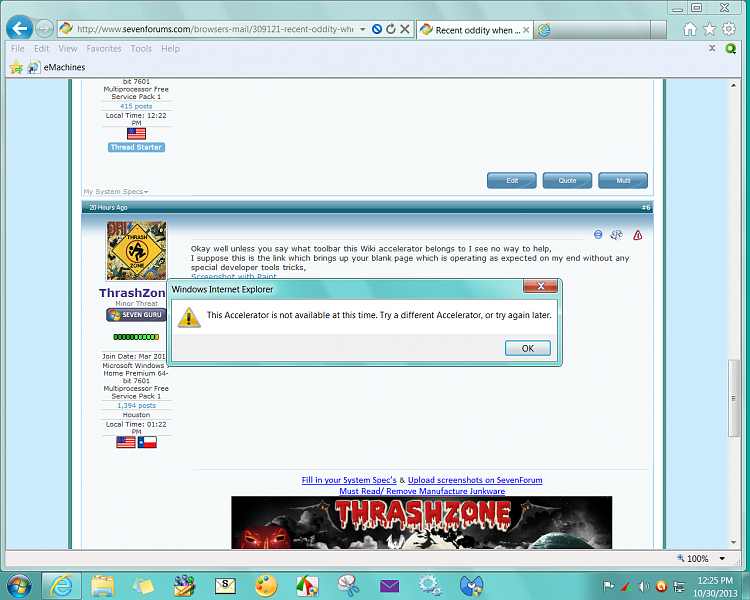The width and height of the screenshot is (750, 600).
Task: Click the browser Back arrow button
Action: (20, 29)
